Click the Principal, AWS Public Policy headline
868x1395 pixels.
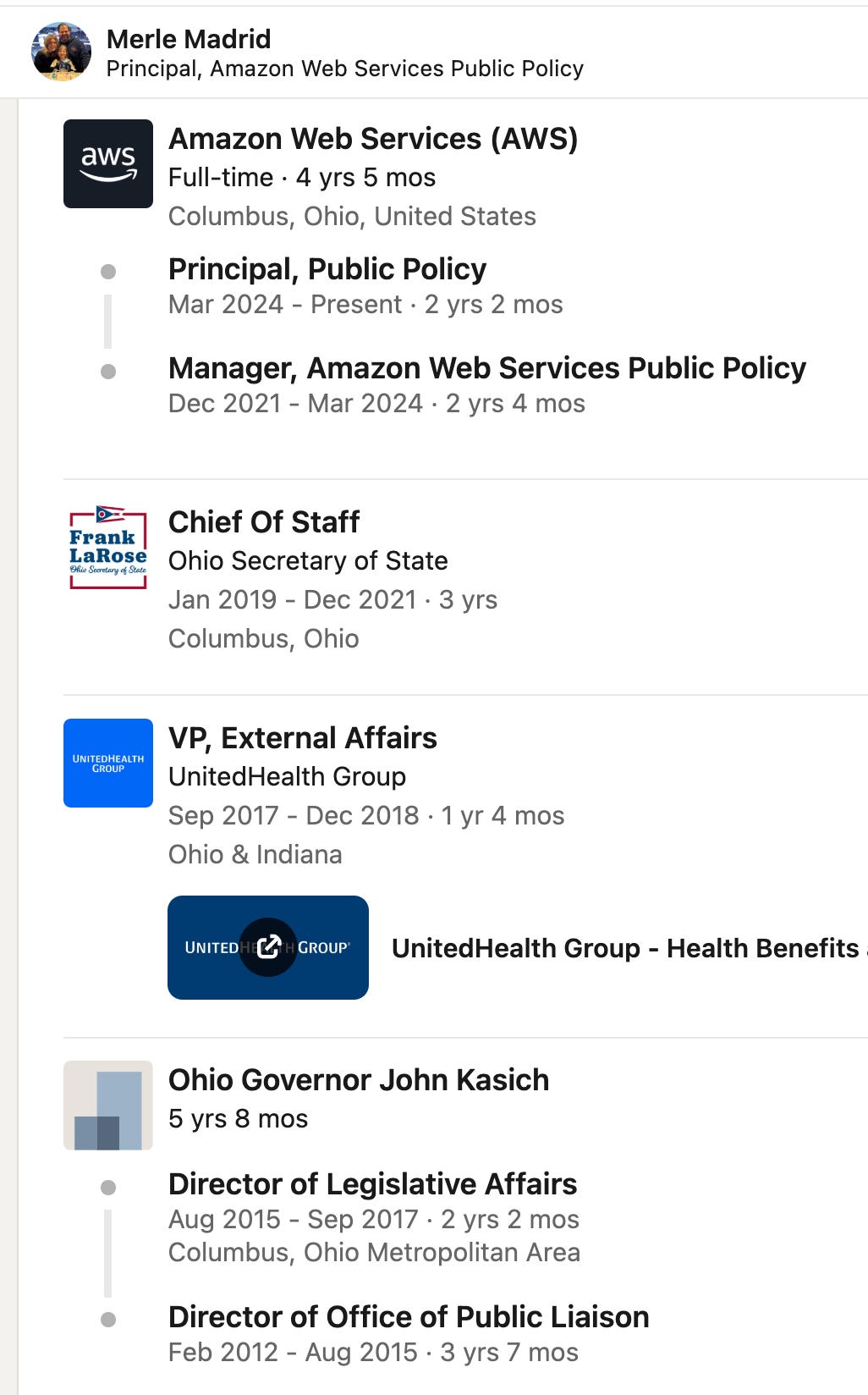[x=345, y=69]
